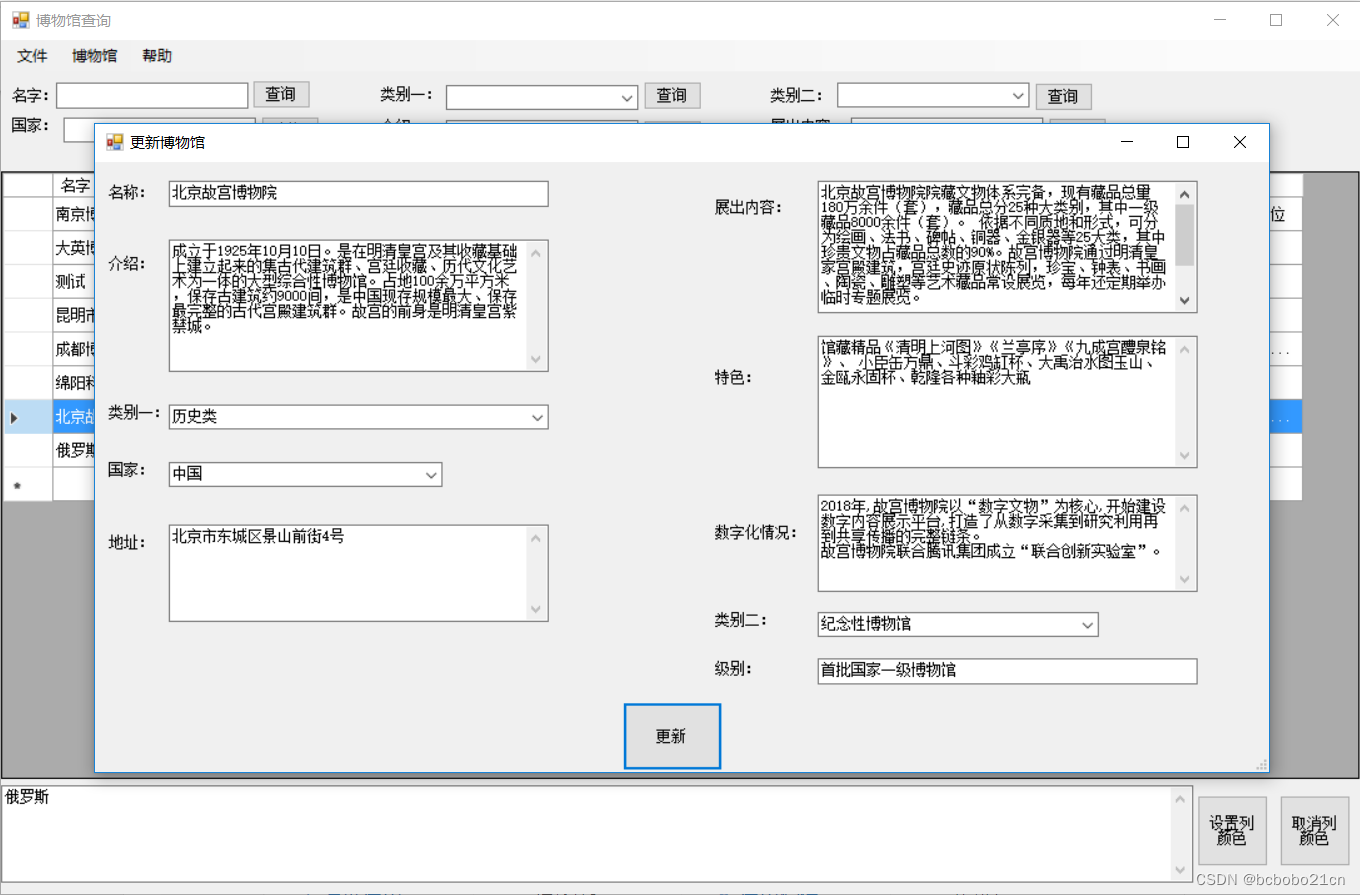Click the 展出内容 scrollbar up arrow
Image resolution: width=1360 pixels, height=895 pixels.
(x=1185, y=192)
